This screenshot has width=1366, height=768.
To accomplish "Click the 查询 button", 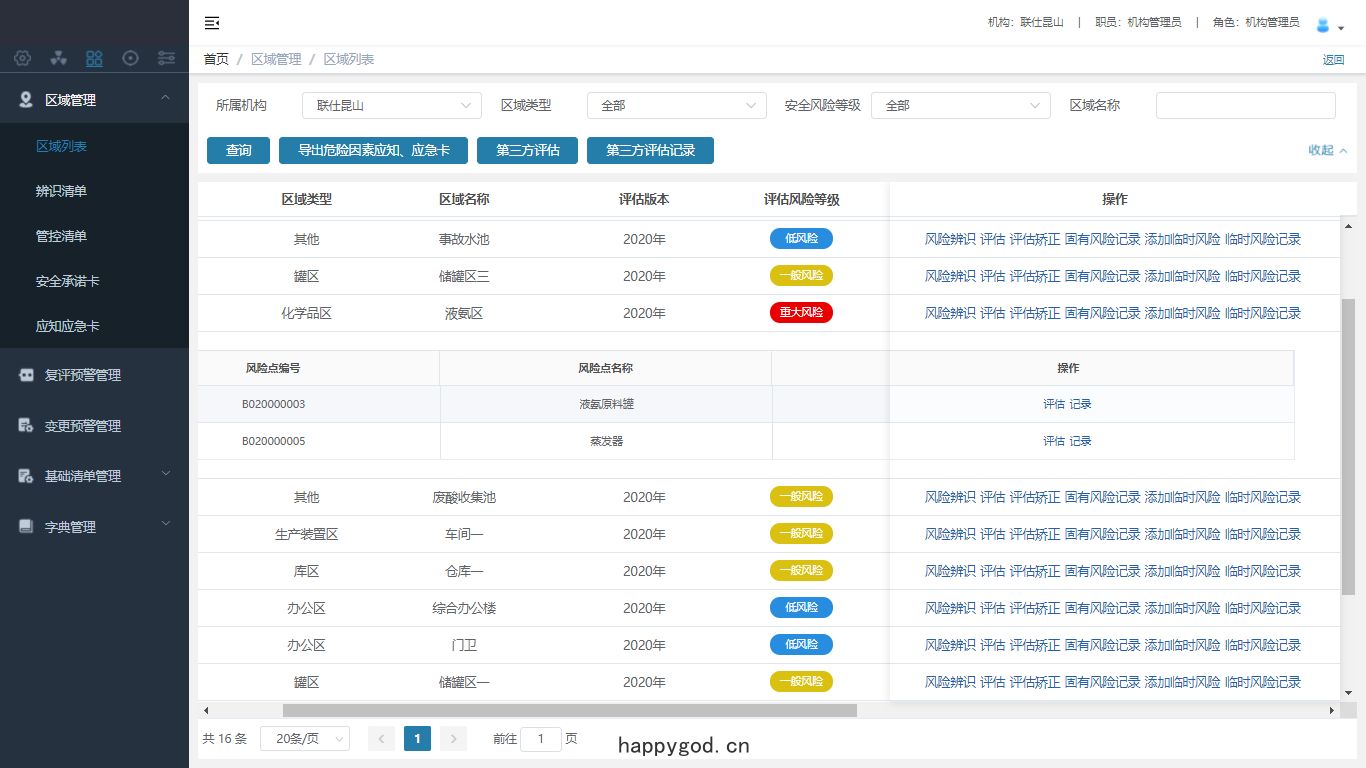I will (239, 151).
